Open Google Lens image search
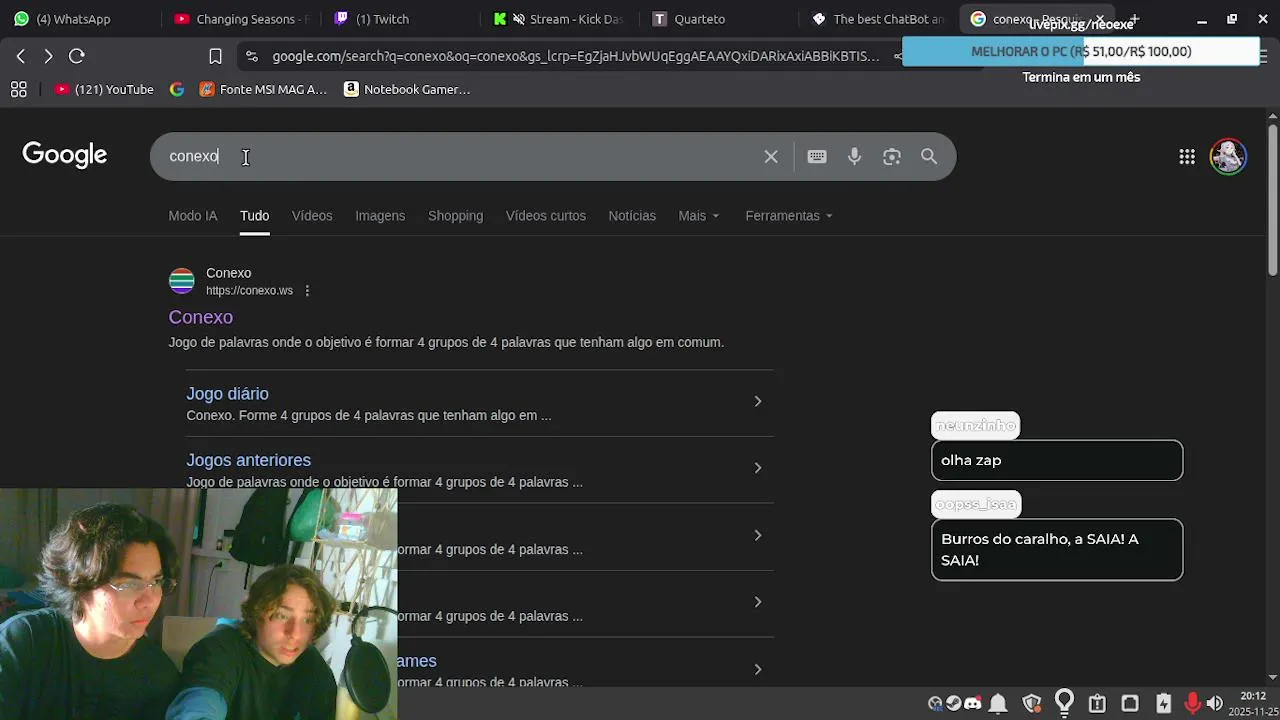 892,157
